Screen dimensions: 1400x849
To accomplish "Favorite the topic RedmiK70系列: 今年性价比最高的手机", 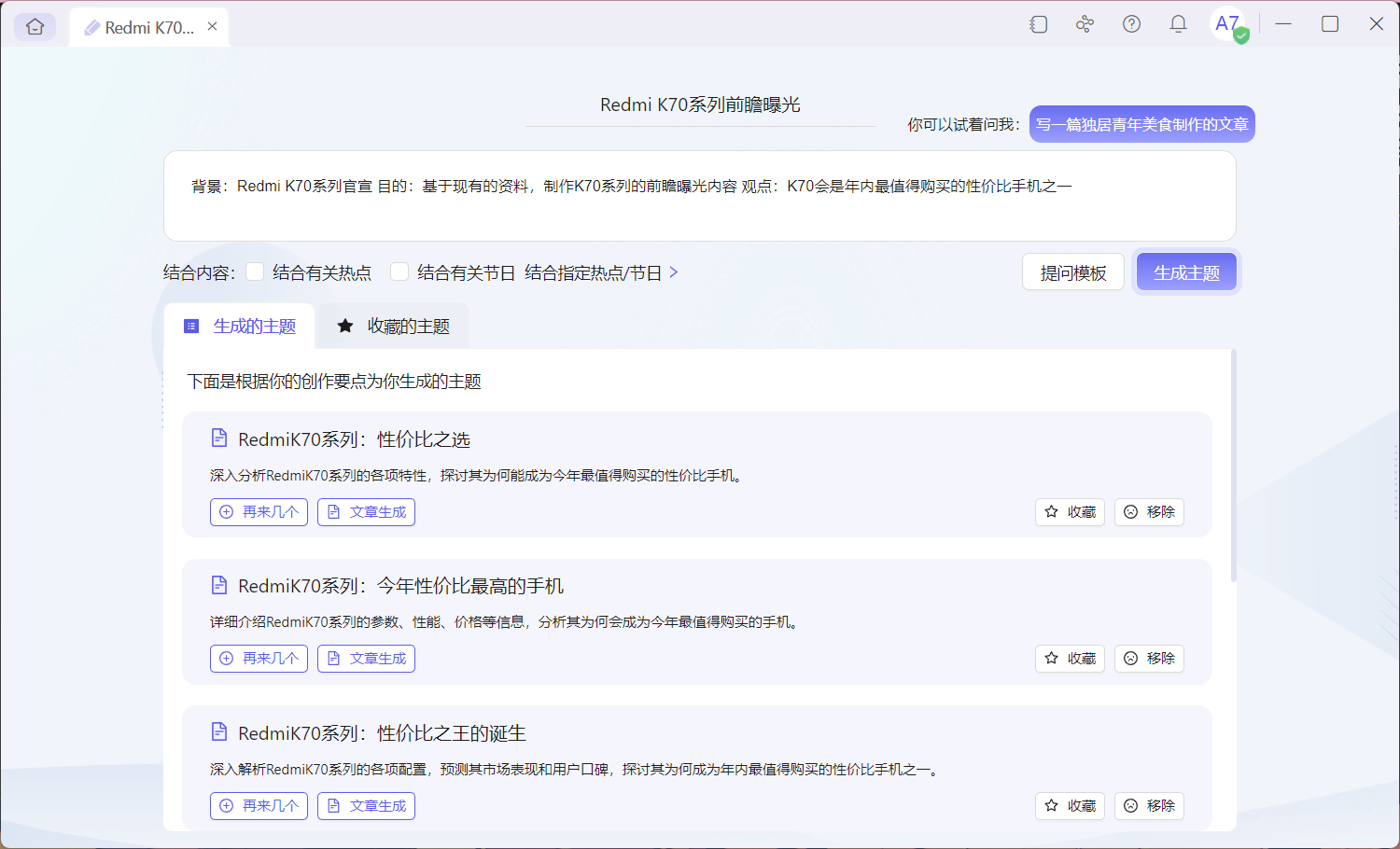I will click(1070, 658).
